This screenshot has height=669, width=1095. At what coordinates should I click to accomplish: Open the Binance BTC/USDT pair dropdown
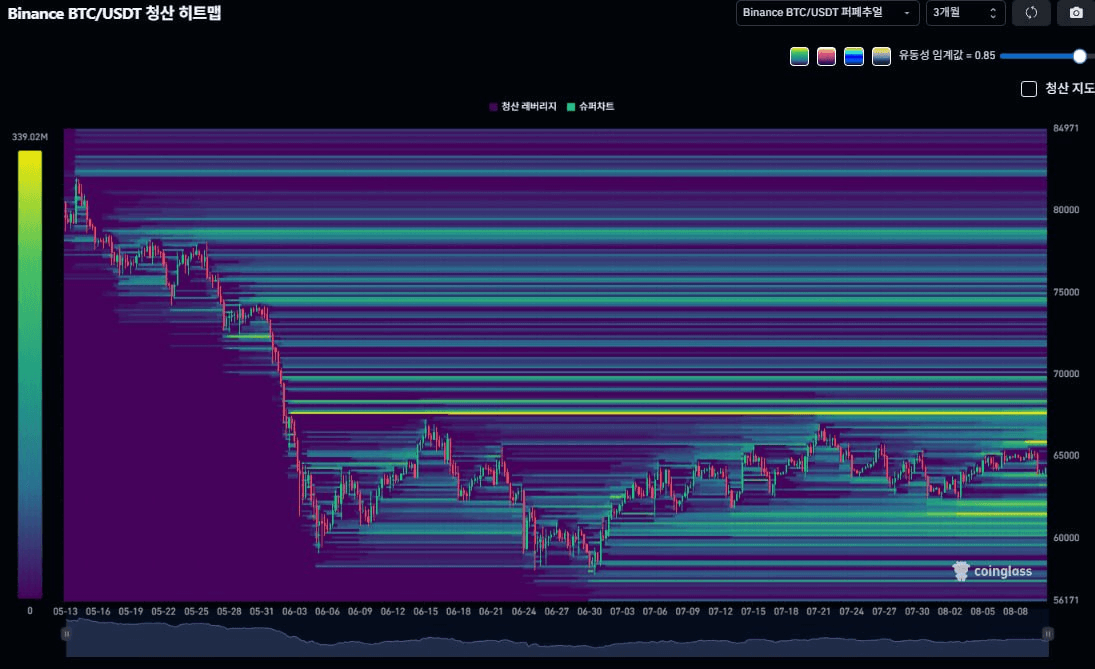(x=827, y=13)
